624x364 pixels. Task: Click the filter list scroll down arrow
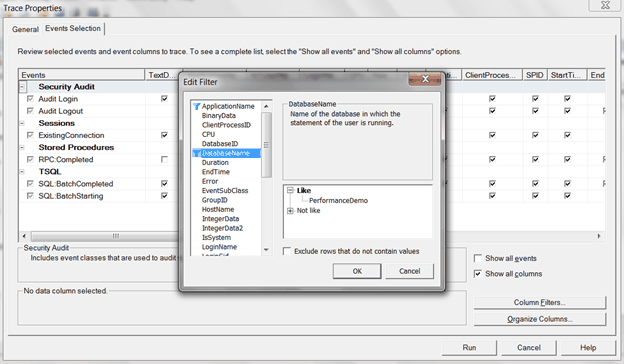point(266,250)
